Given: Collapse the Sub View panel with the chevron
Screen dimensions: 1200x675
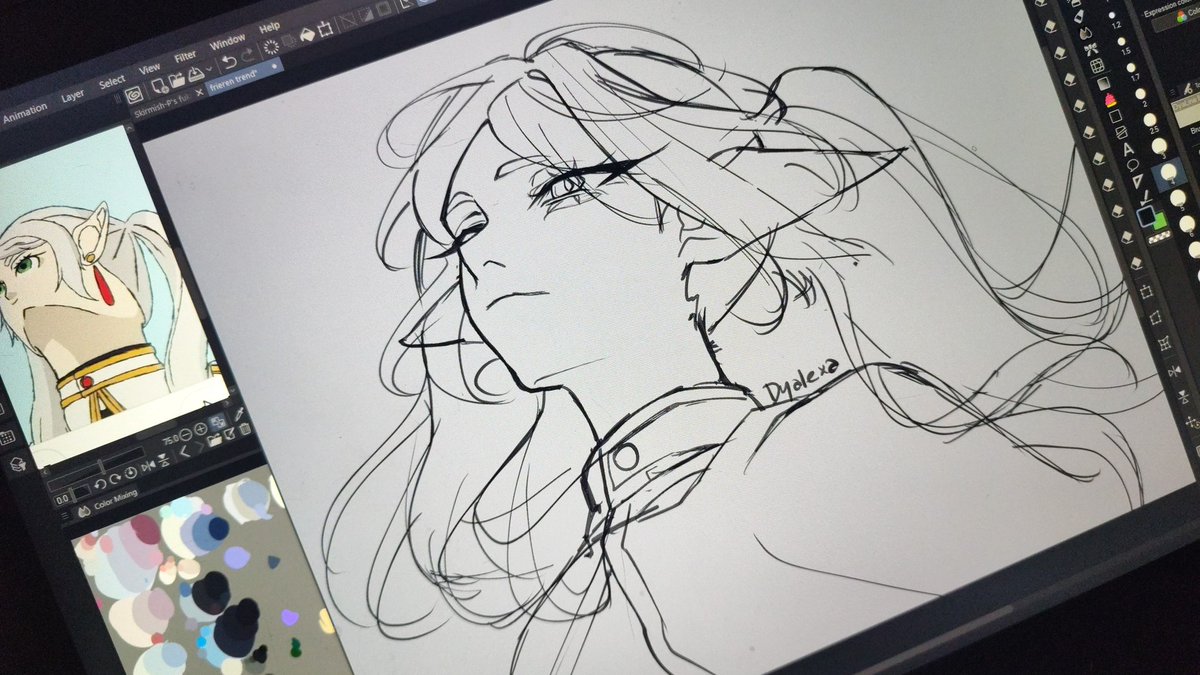Looking at the screenshot, I should click(x=130, y=127).
